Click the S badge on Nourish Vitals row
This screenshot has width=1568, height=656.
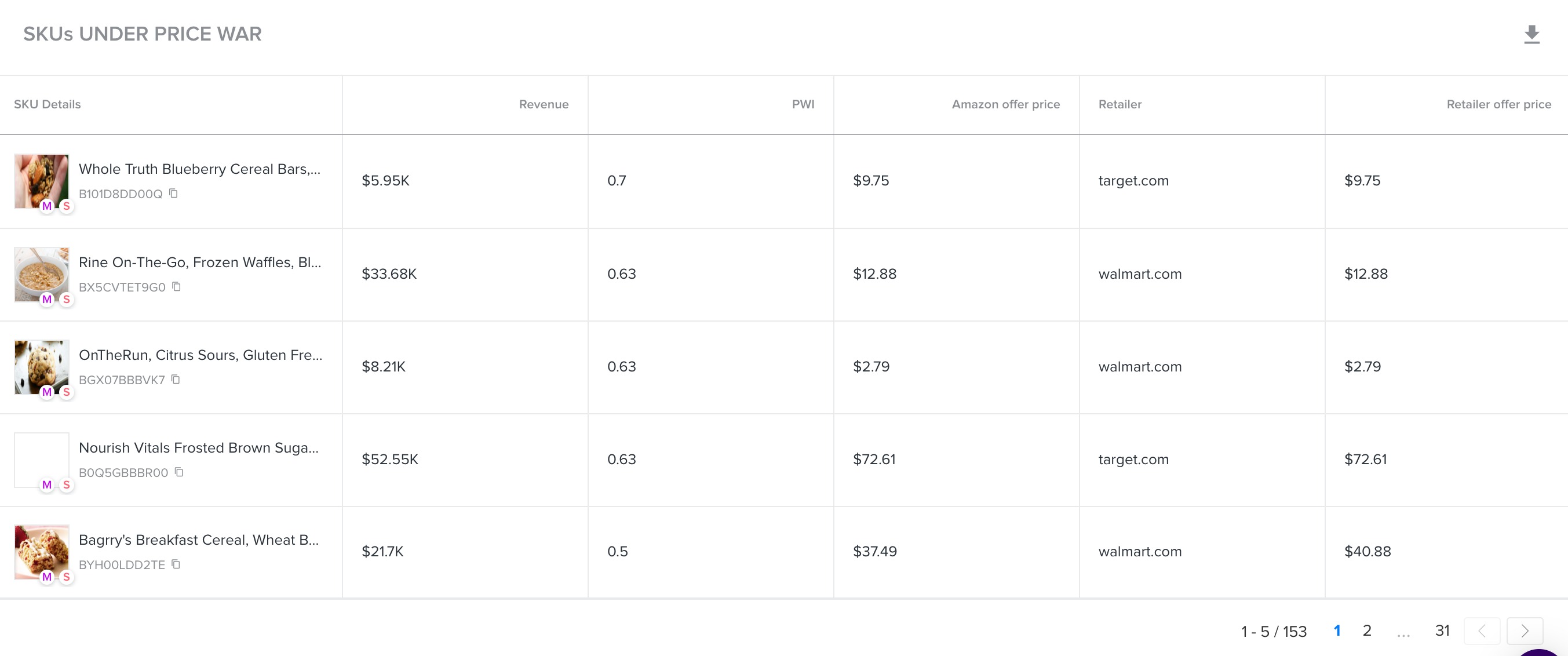click(67, 485)
